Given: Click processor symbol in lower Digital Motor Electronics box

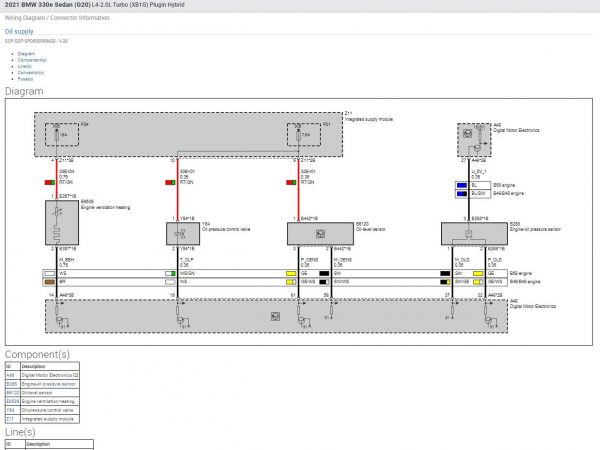Looking at the screenshot, I should click(275, 316).
